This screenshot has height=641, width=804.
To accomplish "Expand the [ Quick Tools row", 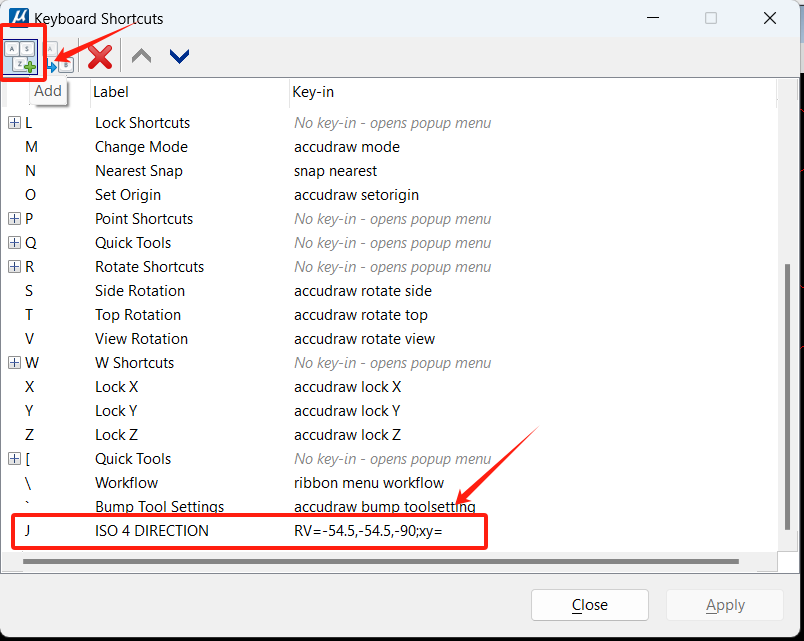I will [14, 459].
